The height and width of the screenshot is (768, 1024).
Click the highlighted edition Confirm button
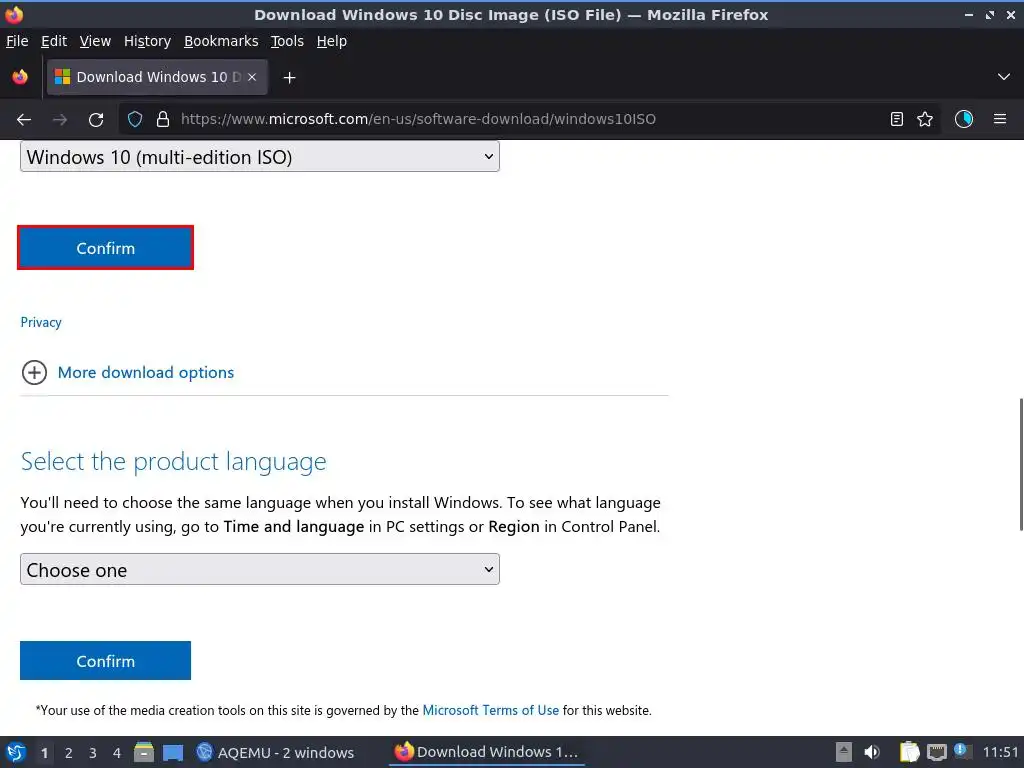pos(105,248)
